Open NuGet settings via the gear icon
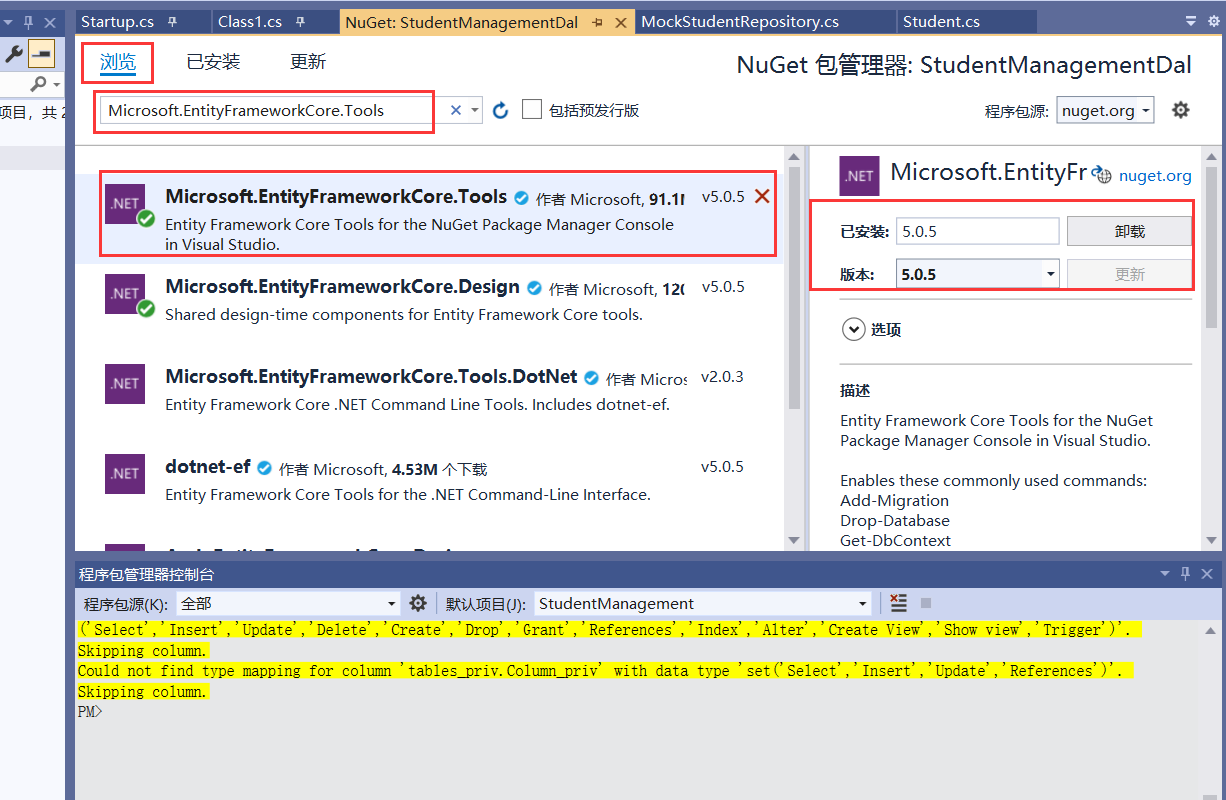The height and width of the screenshot is (800, 1226). point(1181,110)
